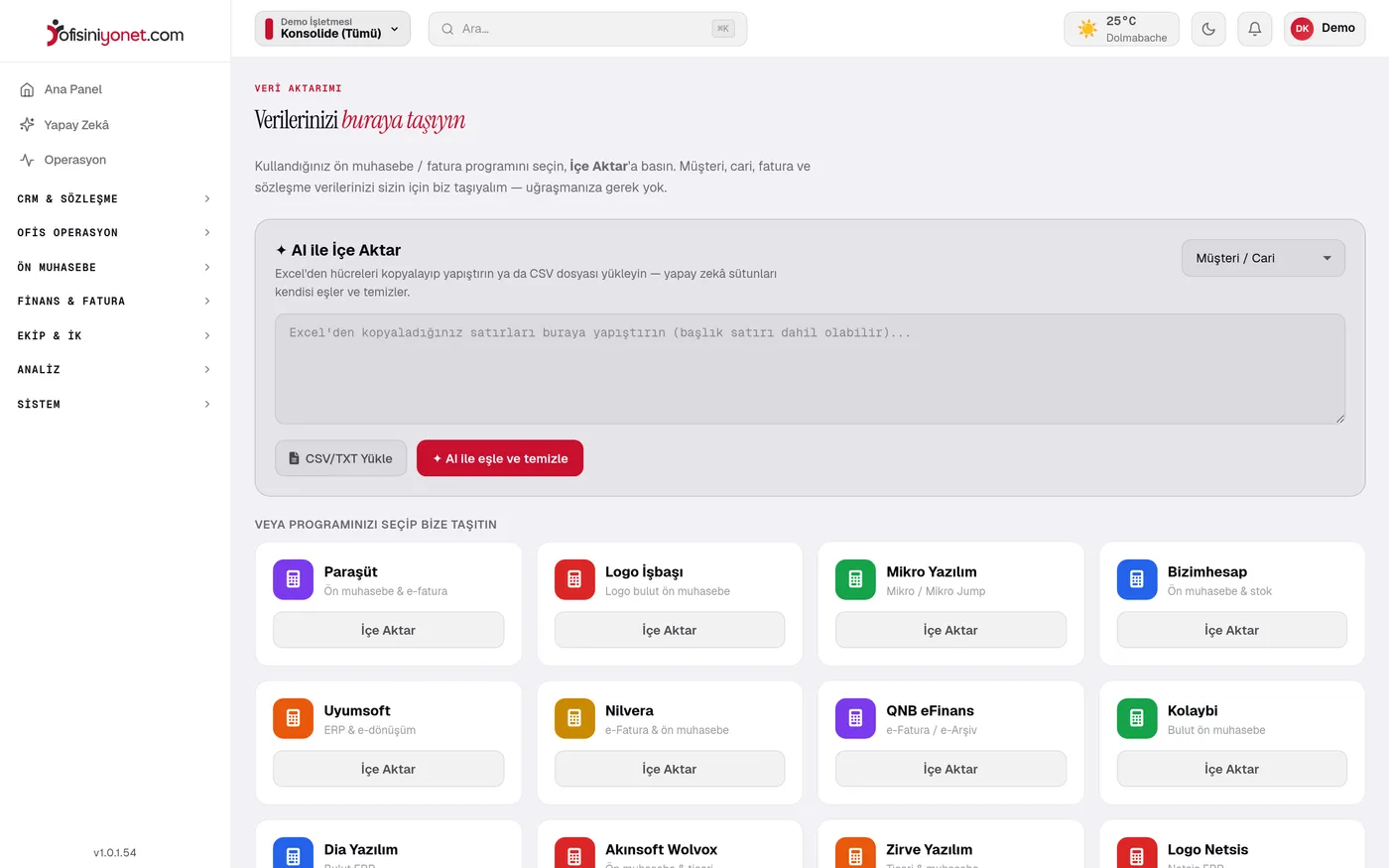Click the Excel paste text area
1389x868 pixels.
pyautogui.click(x=810, y=369)
